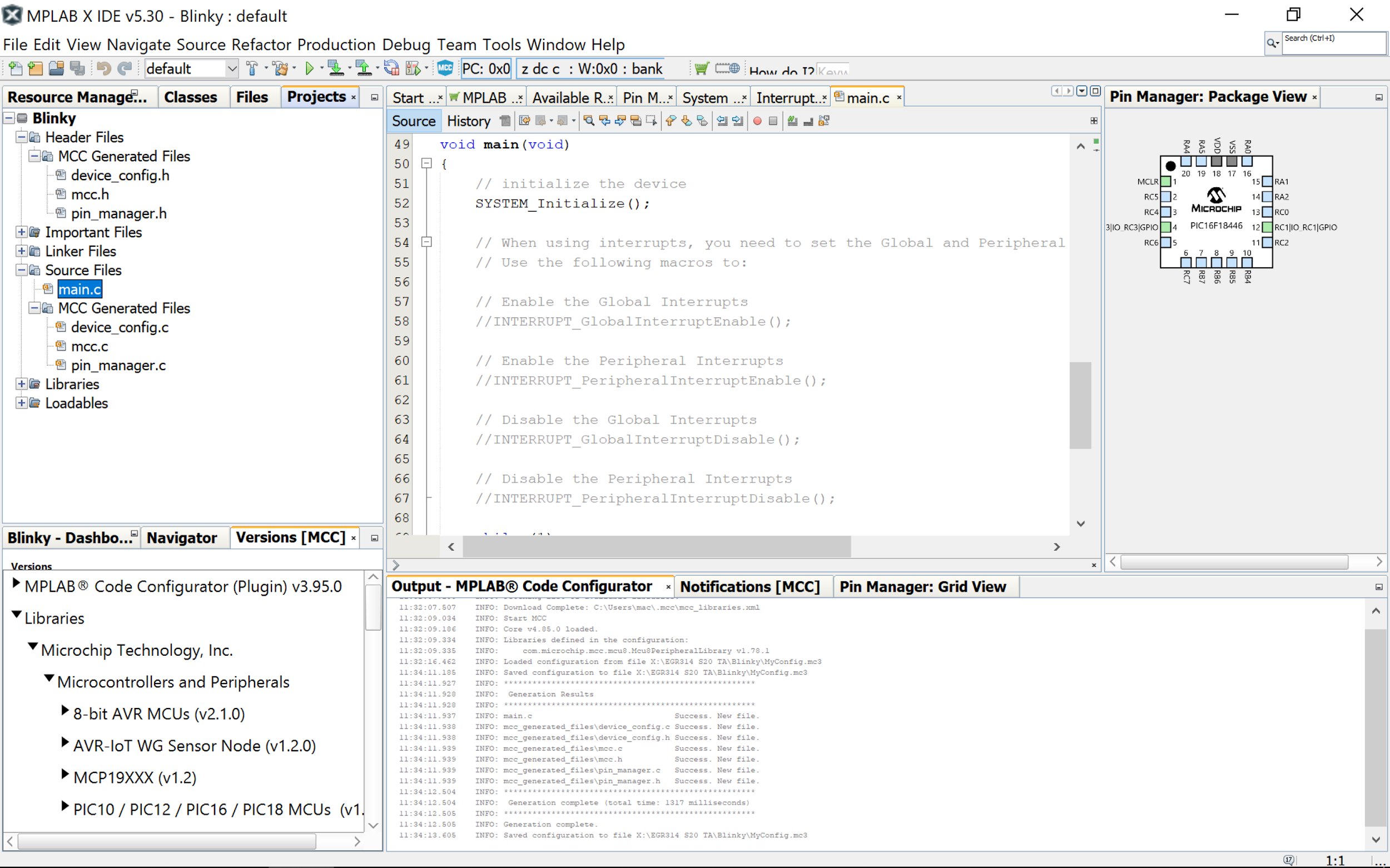Viewport: 1390px width, 868px height.
Task: Click the Clean and Build broom icon
Action: [x=281, y=69]
